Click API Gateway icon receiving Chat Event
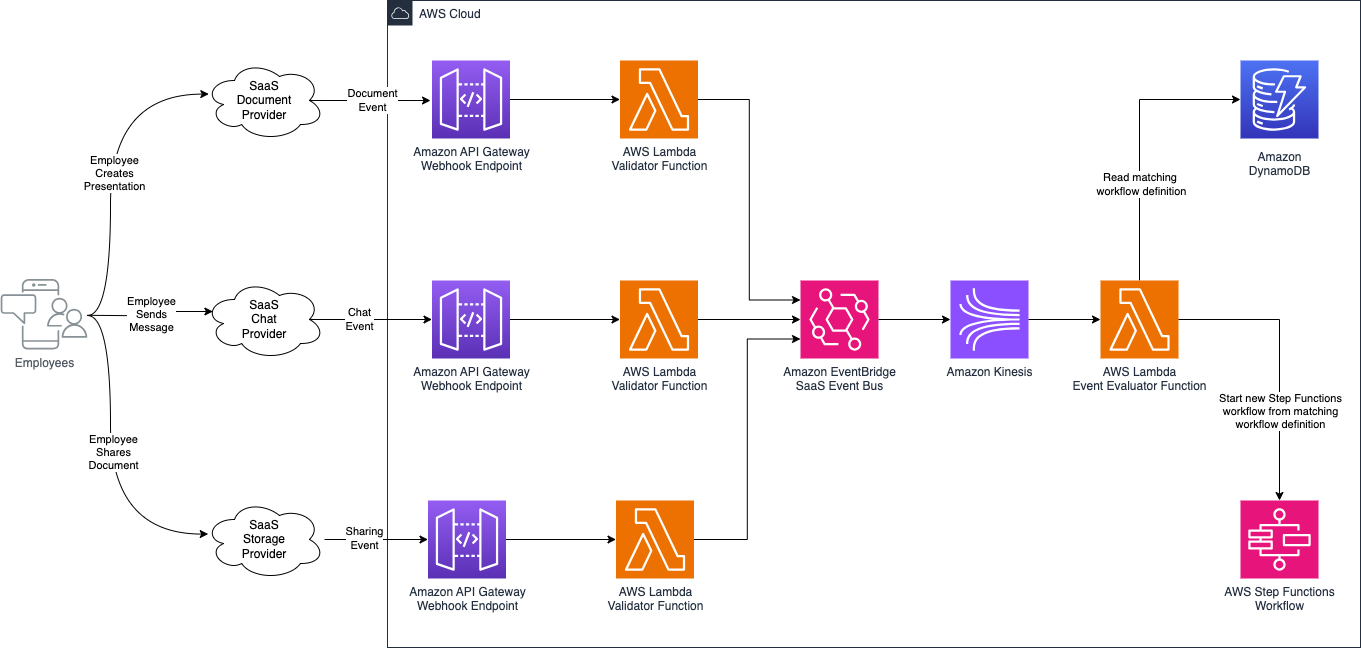This screenshot has width=1361, height=648. pos(471,320)
